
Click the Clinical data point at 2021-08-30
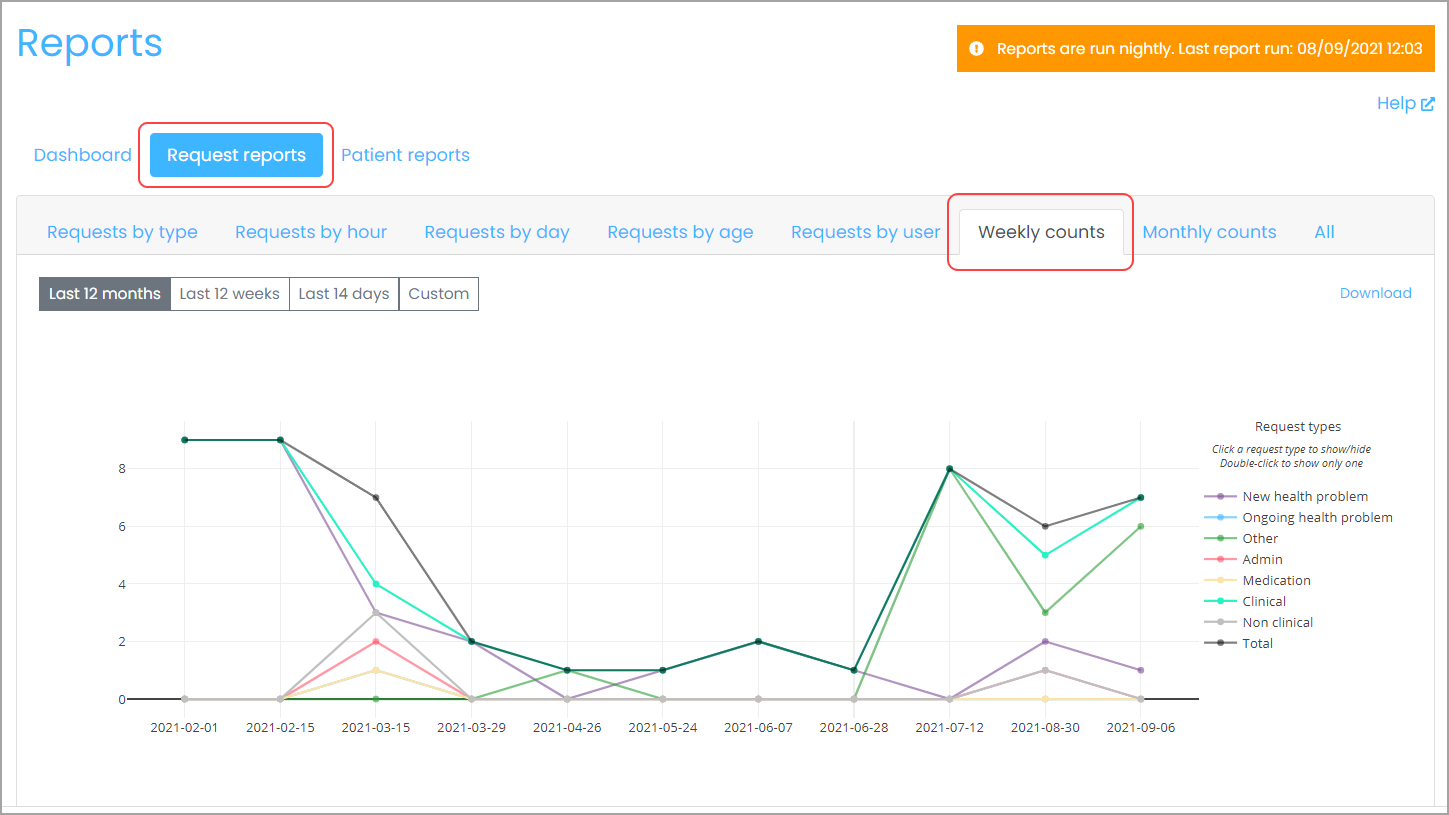pyautogui.click(x=1045, y=555)
